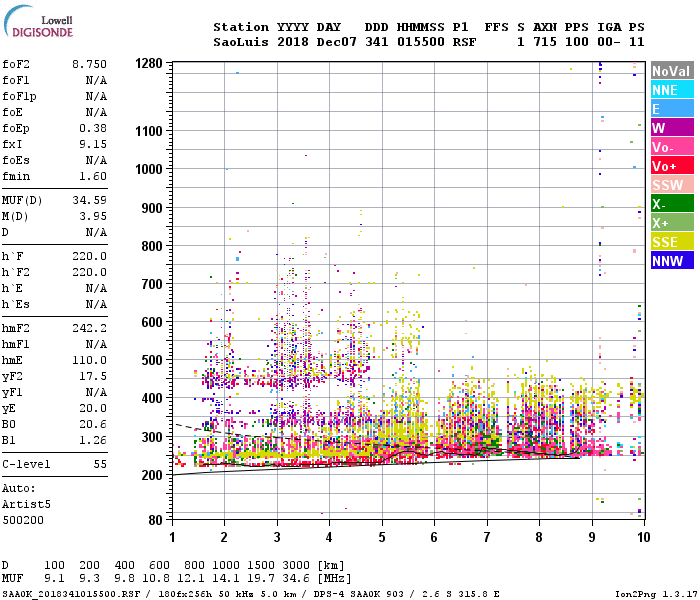Click the yE value 20.0
The image size is (700, 600).
[93, 408]
